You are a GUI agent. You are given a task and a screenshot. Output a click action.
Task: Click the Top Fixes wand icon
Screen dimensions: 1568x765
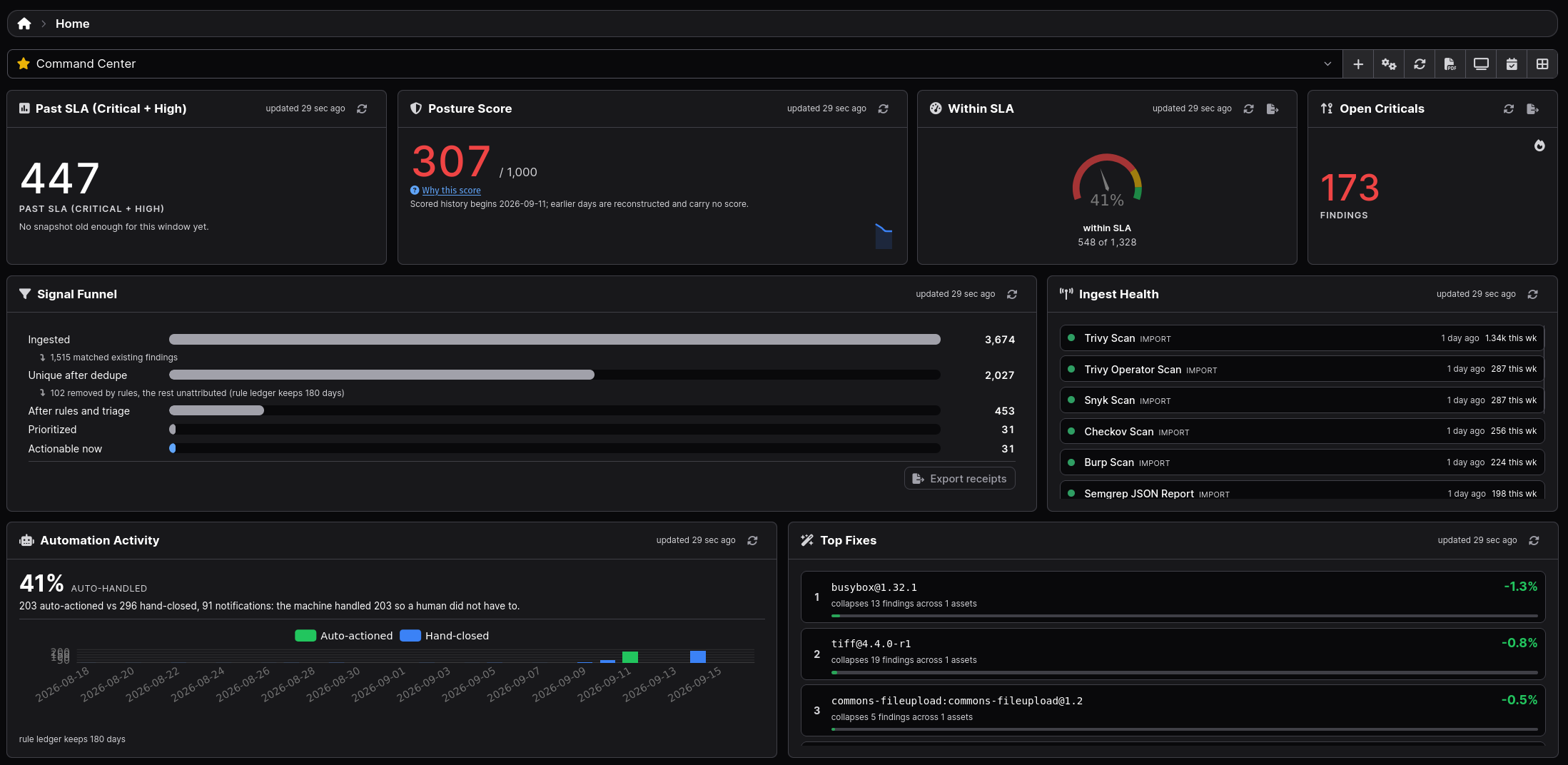click(x=807, y=540)
